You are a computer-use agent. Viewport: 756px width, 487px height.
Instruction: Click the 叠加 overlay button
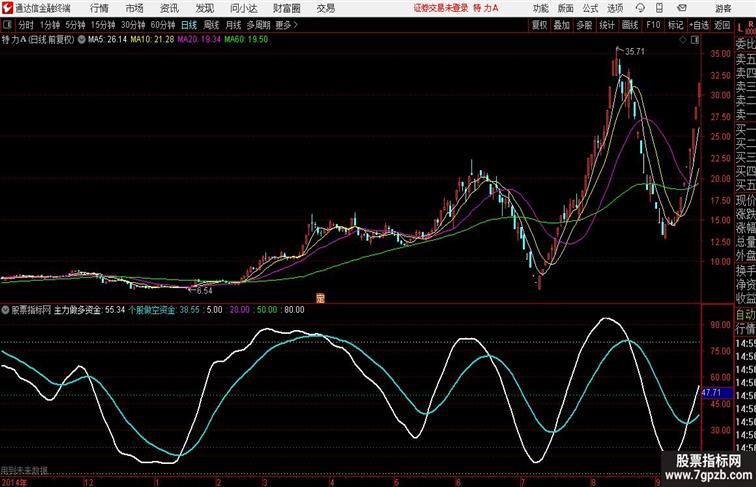[562, 25]
